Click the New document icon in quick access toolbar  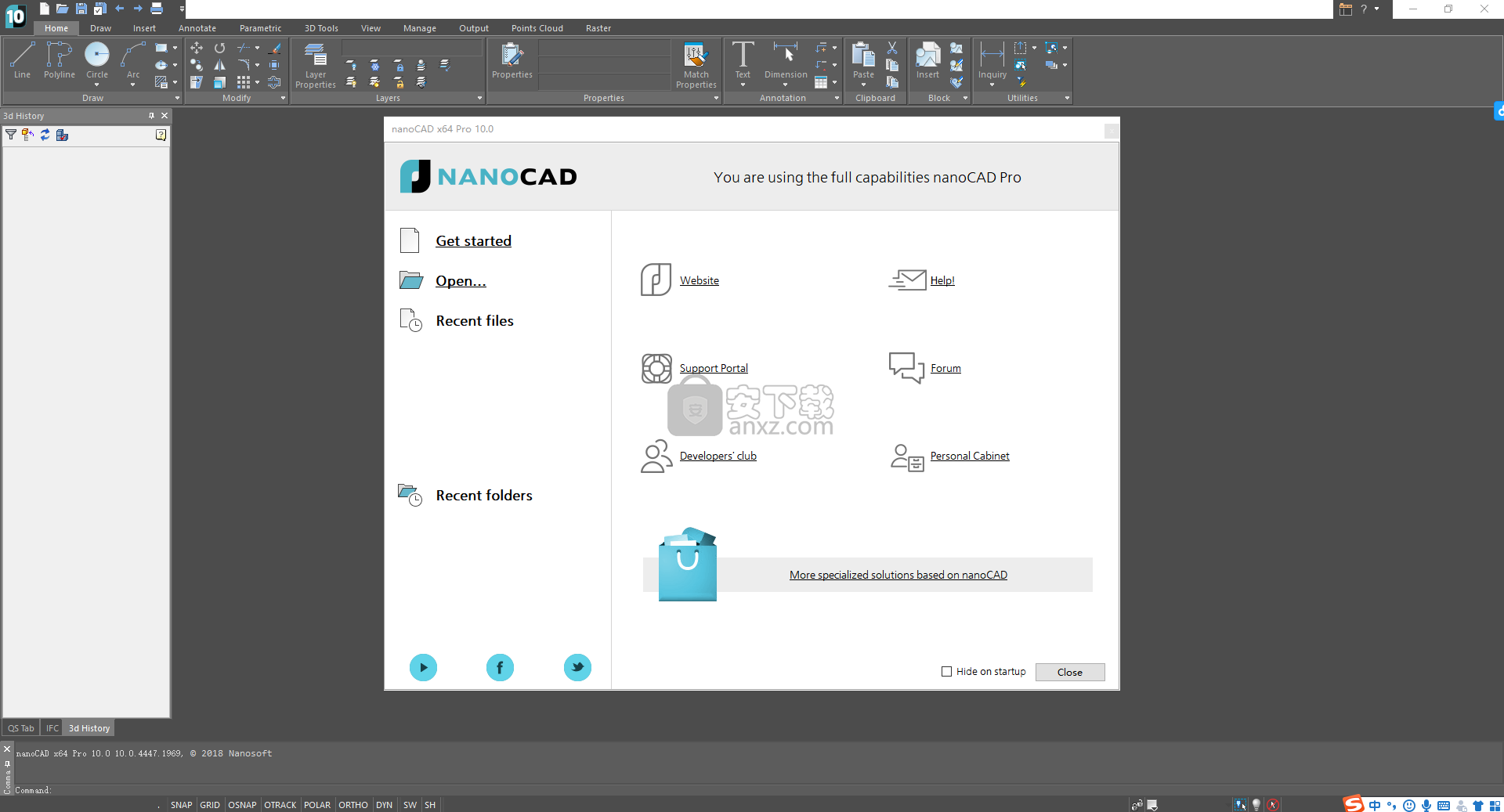click(x=45, y=9)
